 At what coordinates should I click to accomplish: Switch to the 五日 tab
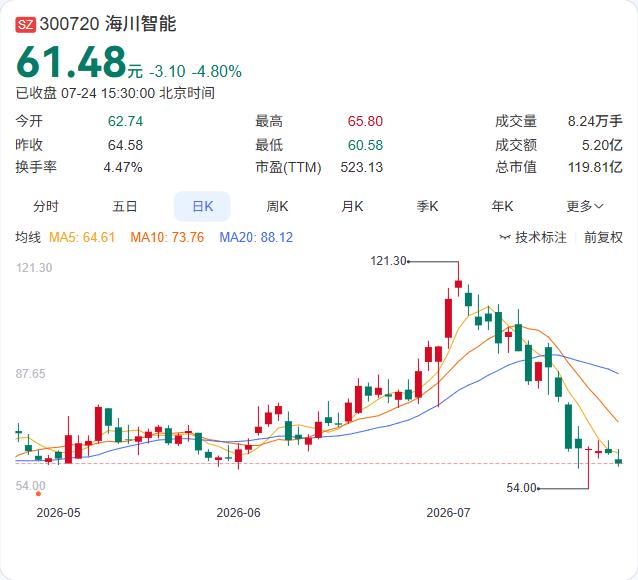click(125, 206)
